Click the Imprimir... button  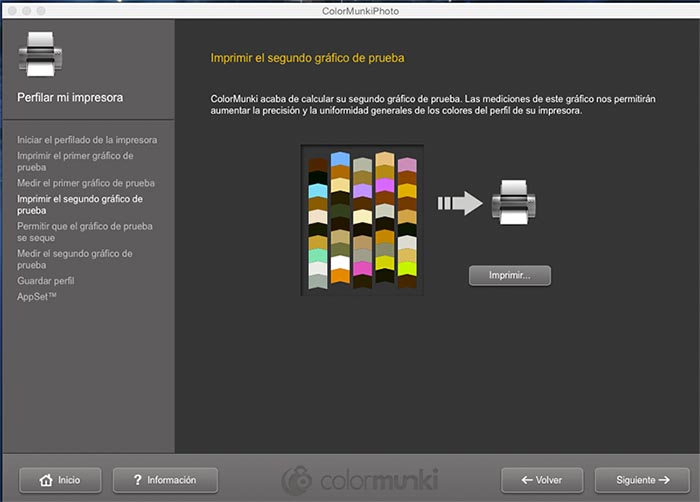(509, 276)
